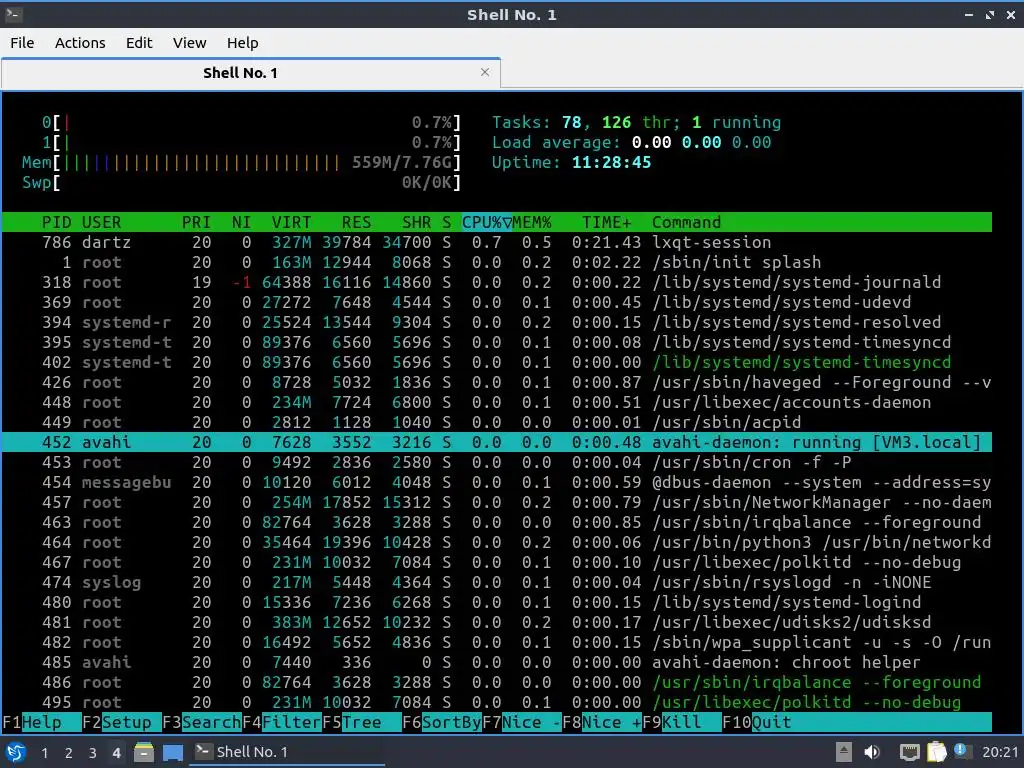
Task: Select the haveged process row
Action: tap(497, 382)
